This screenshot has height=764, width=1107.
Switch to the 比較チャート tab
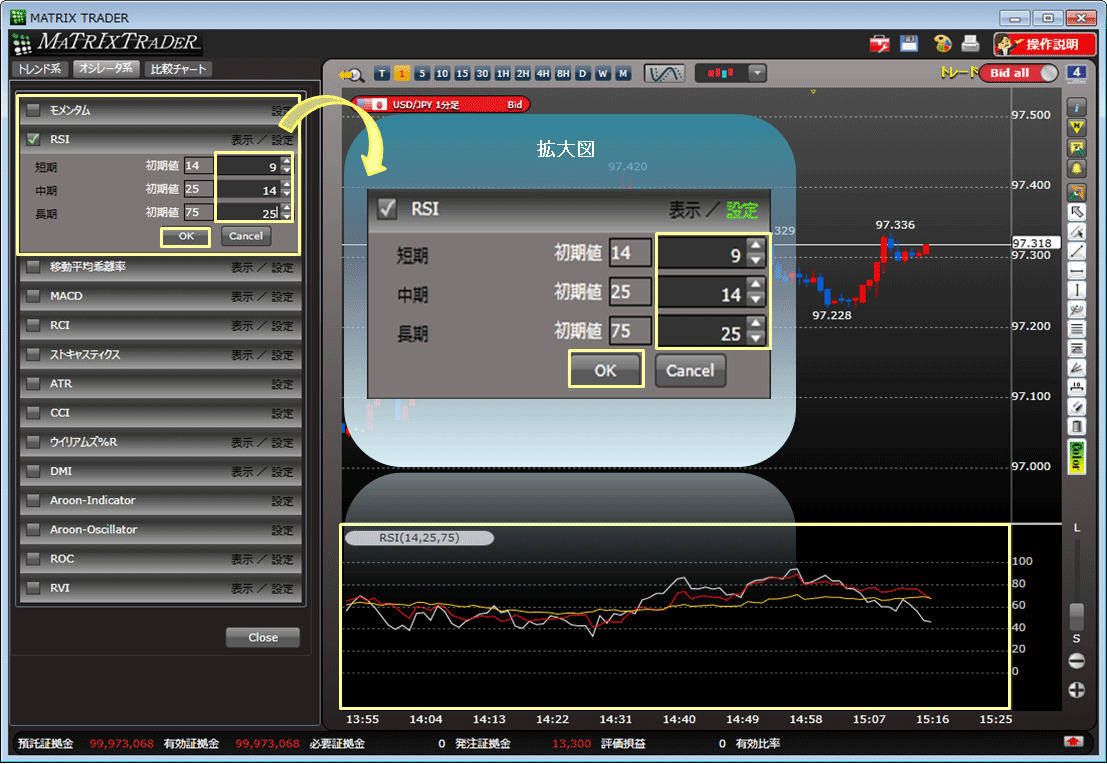(x=179, y=68)
